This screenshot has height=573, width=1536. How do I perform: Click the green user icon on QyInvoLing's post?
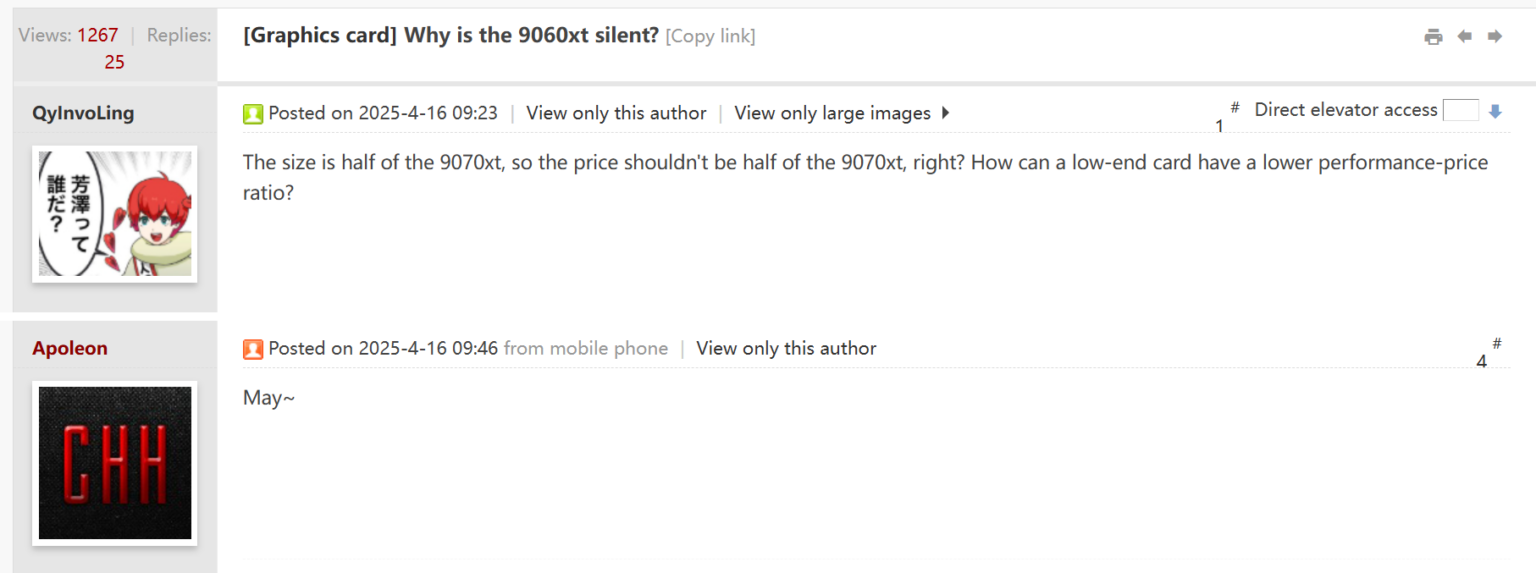point(253,114)
